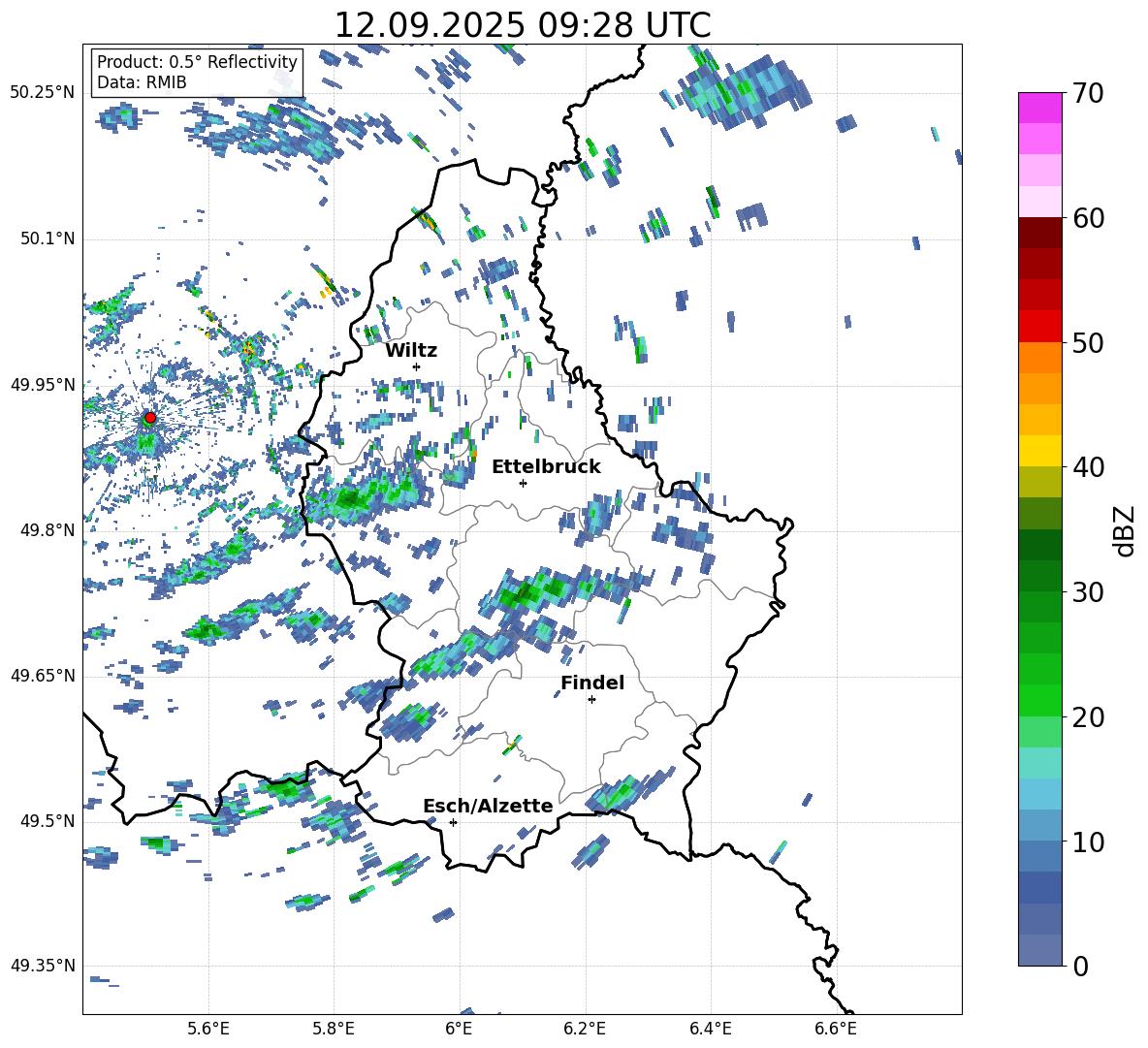
Task: Click the Ettelbruck city label
Action: coord(546,467)
